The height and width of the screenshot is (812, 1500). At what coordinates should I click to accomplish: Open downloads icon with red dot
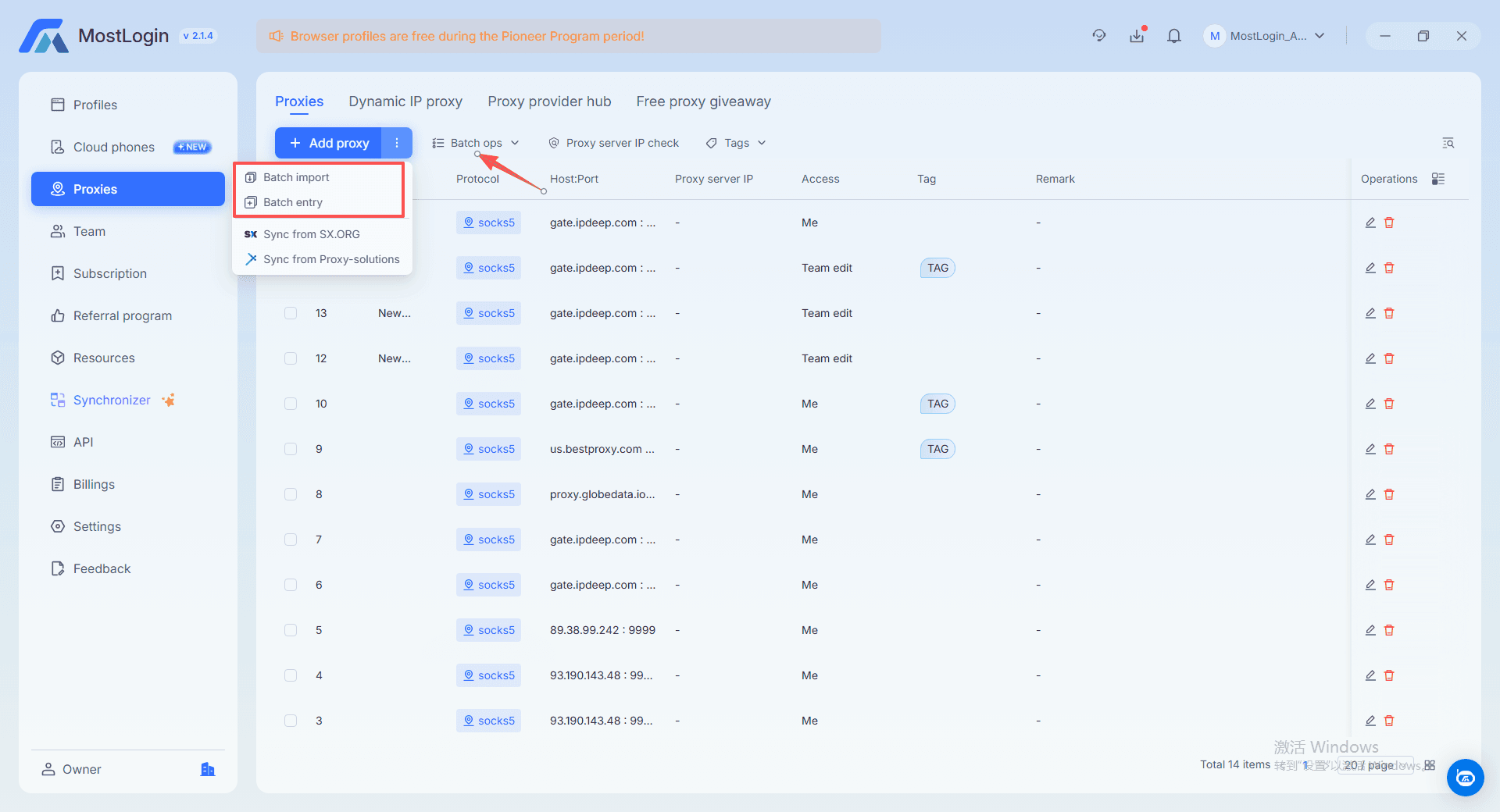1137,36
